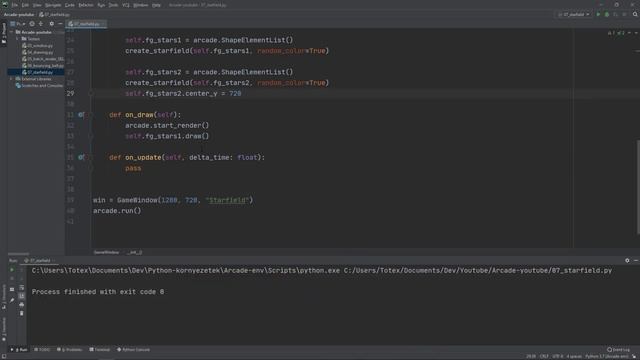This screenshot has height=360, width=640.
Task: Place cursor on line 29 center_y = 720
Action: tap(183, 93)
